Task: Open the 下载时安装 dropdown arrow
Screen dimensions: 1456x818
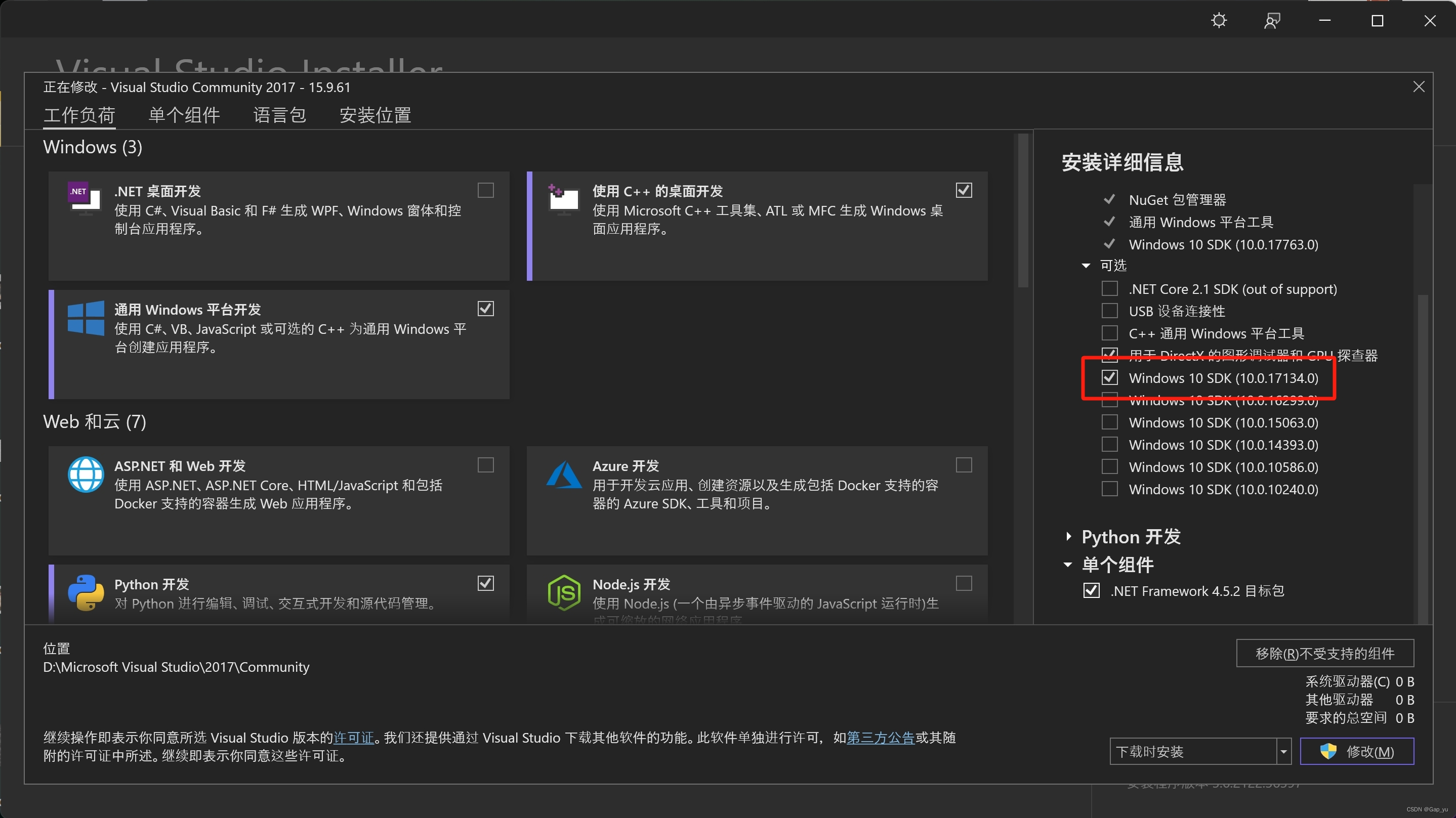Action: (x=1283, y=751)
